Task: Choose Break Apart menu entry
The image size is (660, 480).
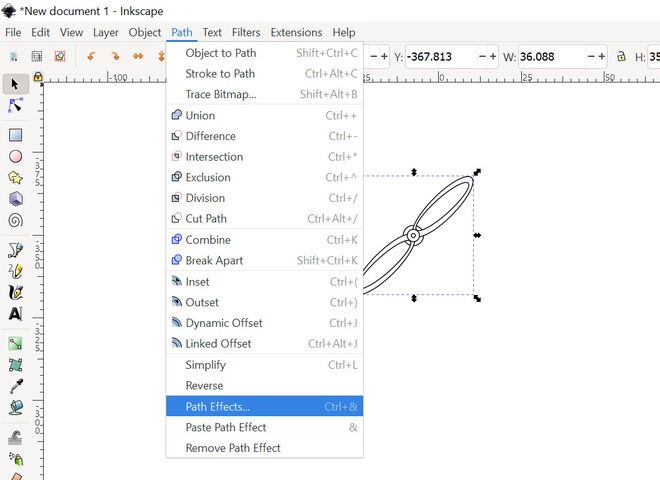Action: 265,260
